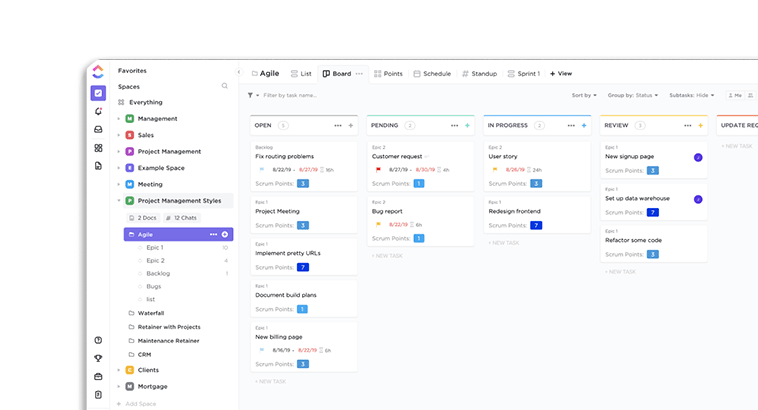This screenshot has width=758, height=410.
Task: Open the notifications bell in left rail
Action: 98,111
